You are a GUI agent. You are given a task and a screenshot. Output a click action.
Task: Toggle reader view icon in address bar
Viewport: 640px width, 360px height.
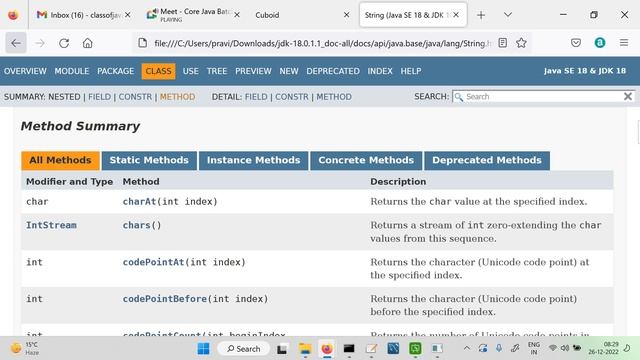[x=502, y=43]
